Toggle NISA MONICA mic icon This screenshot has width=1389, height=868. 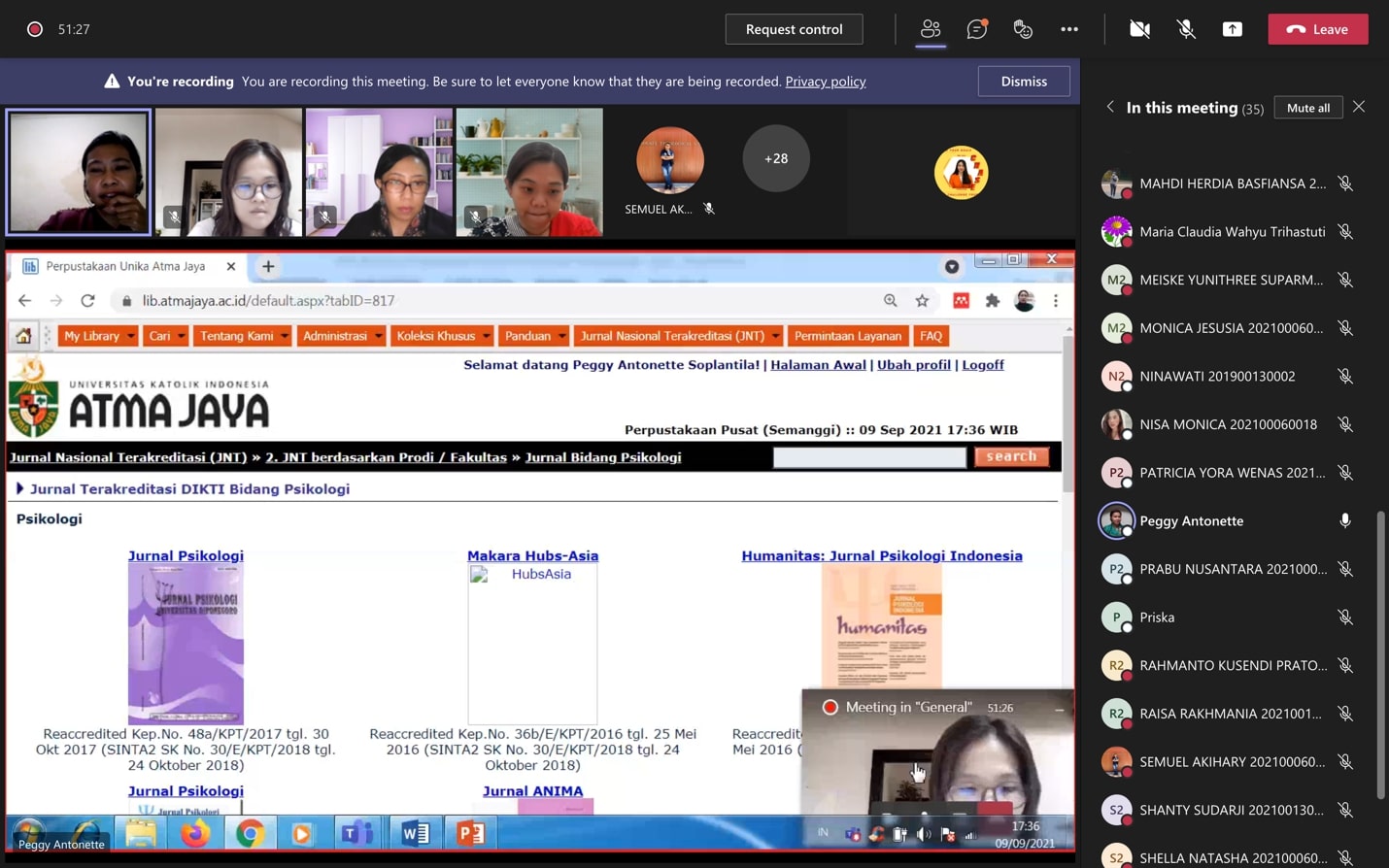tap(1345, 424)
